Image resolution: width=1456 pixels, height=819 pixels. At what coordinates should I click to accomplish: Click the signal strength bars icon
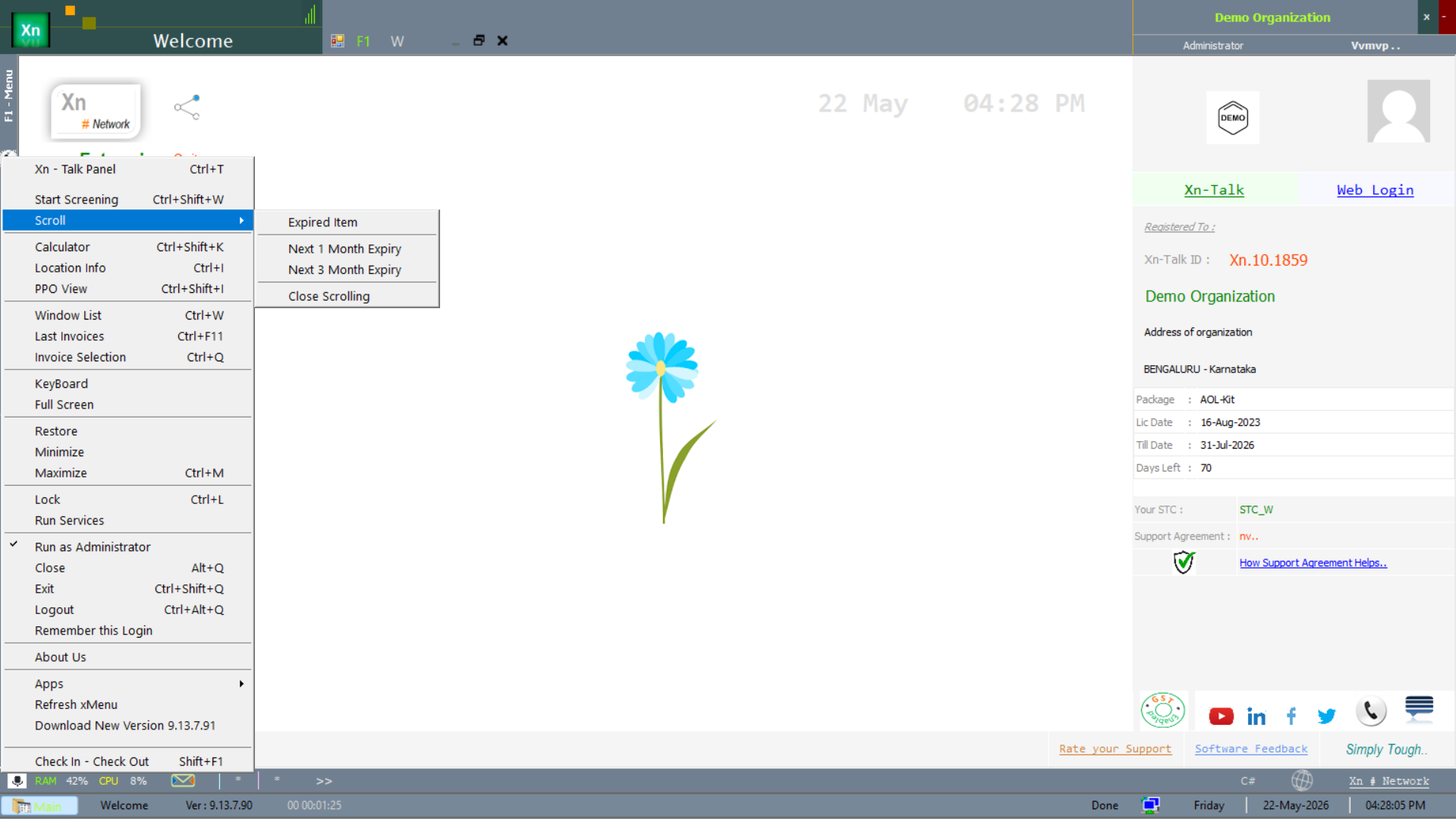[310, 14]
